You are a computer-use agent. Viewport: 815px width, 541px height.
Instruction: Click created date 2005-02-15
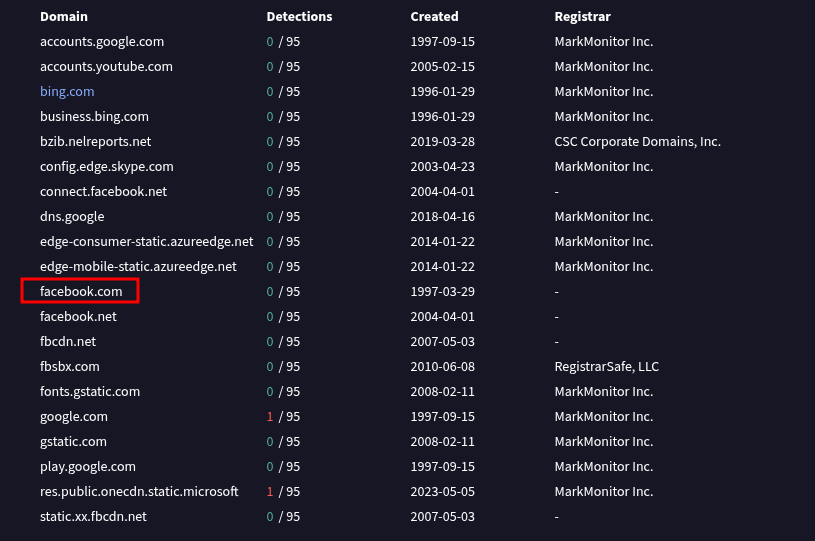point(443,67)
